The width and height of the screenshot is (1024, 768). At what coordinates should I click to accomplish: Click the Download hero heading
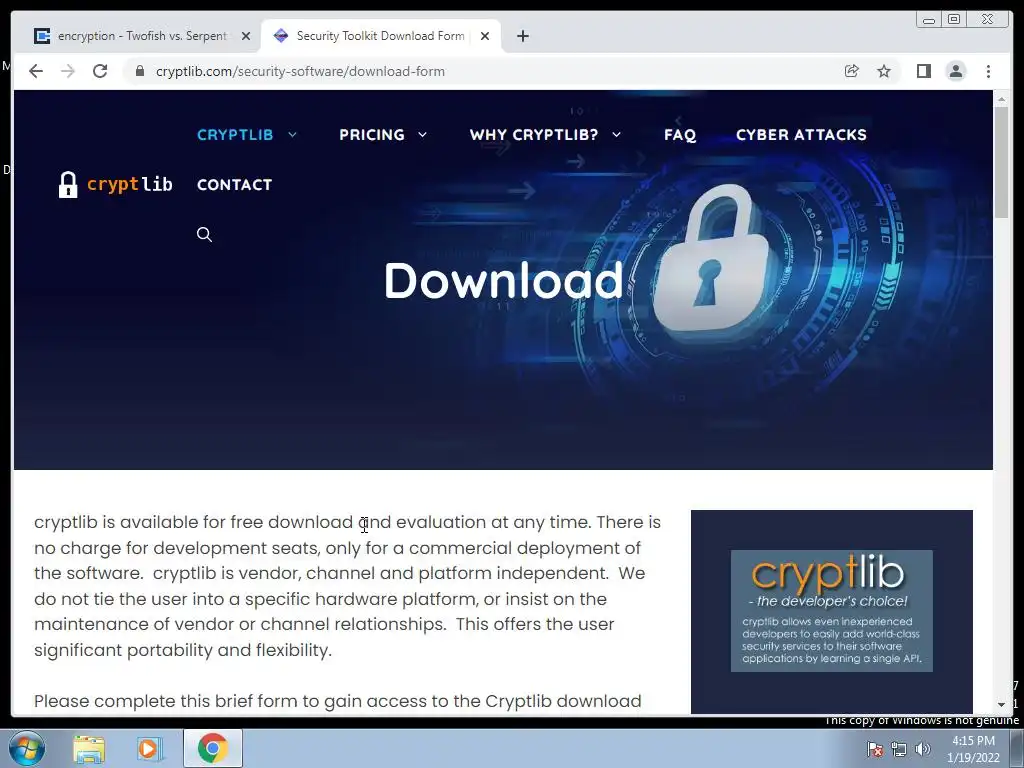pos(504,281)
